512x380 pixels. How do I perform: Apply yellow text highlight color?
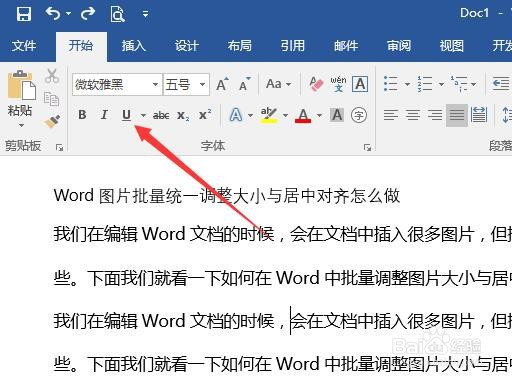point(269,115)
